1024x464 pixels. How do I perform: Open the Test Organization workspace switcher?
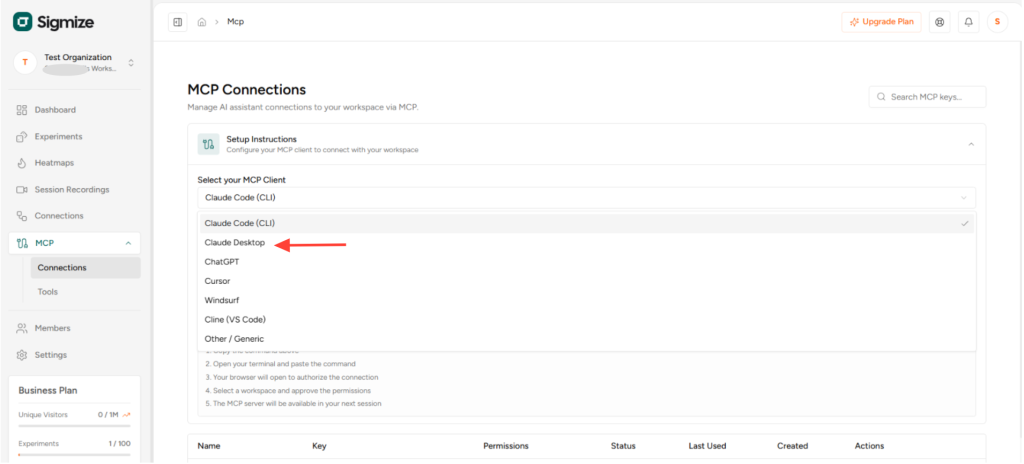click(x=131, y=63)
